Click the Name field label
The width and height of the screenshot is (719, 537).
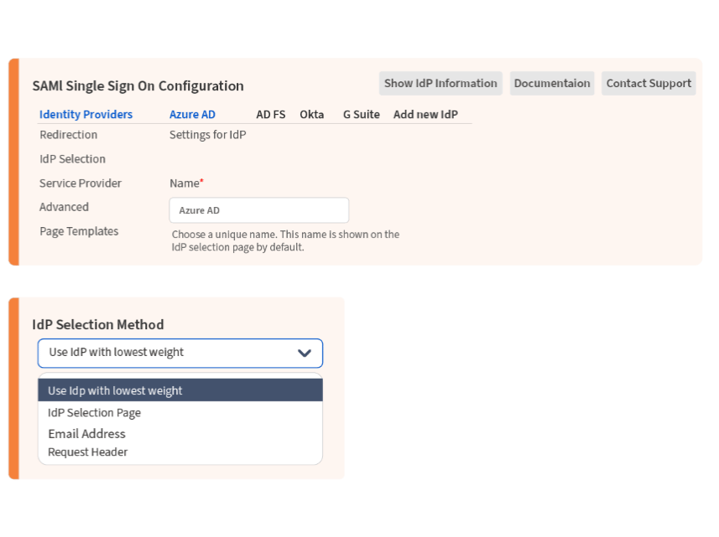pos(186,183)
